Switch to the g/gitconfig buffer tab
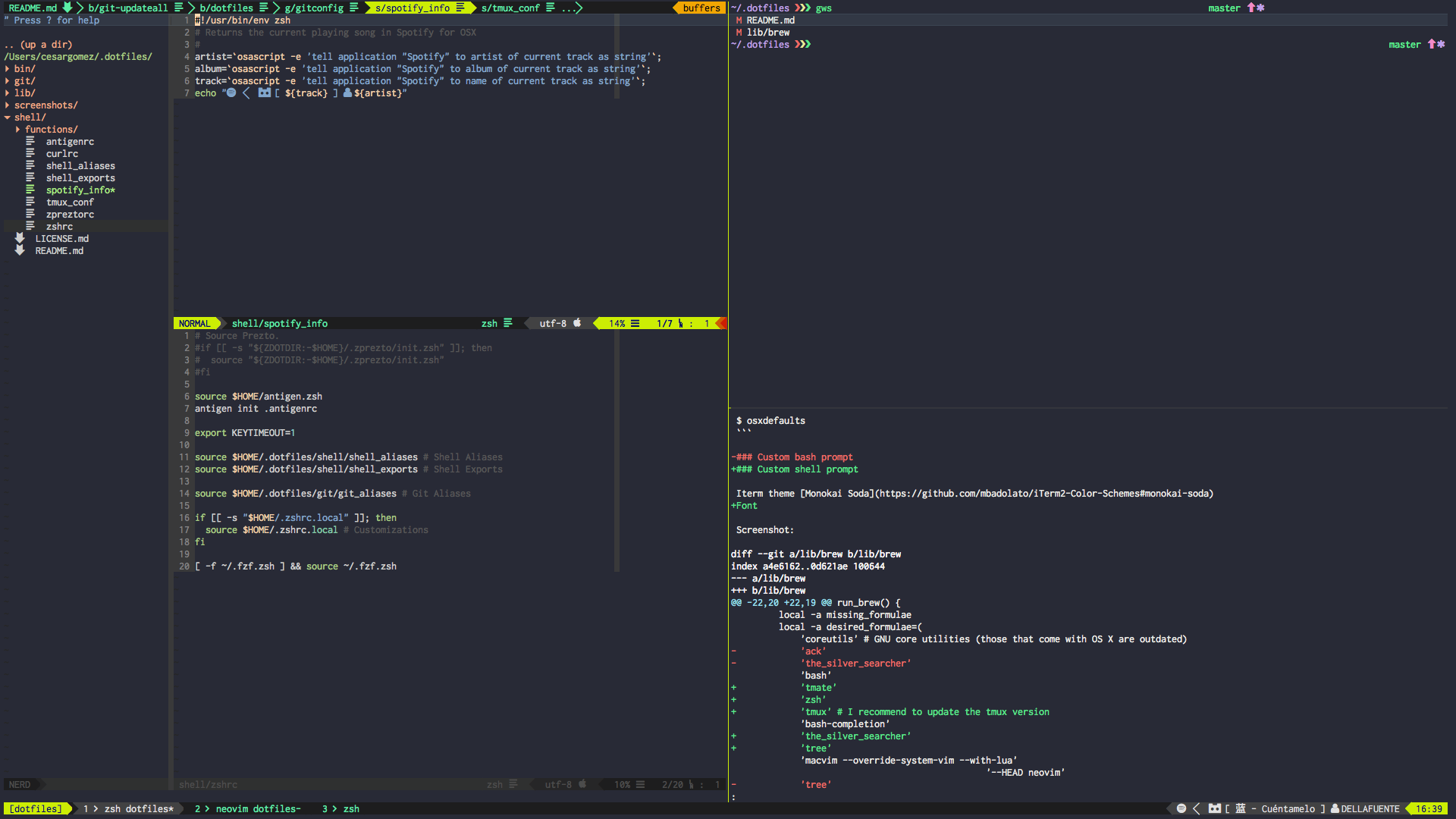The width and height of the screenshot is (1456, 819). pyautogui.click(x=314, y=8)
